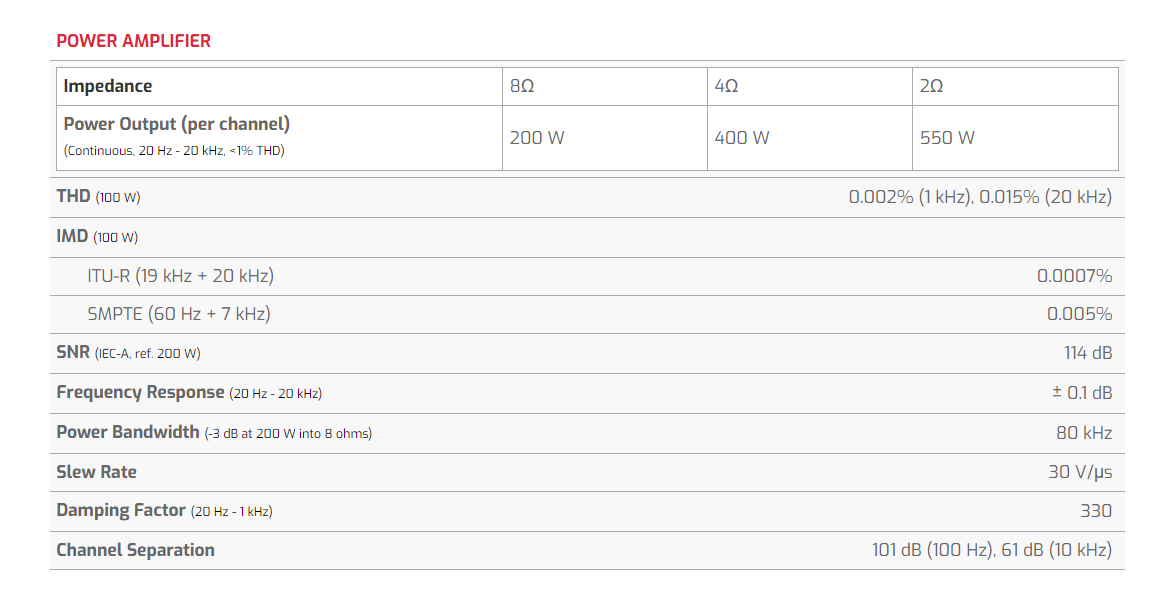Select the 2Ω impedance column header

pos(931,86)
